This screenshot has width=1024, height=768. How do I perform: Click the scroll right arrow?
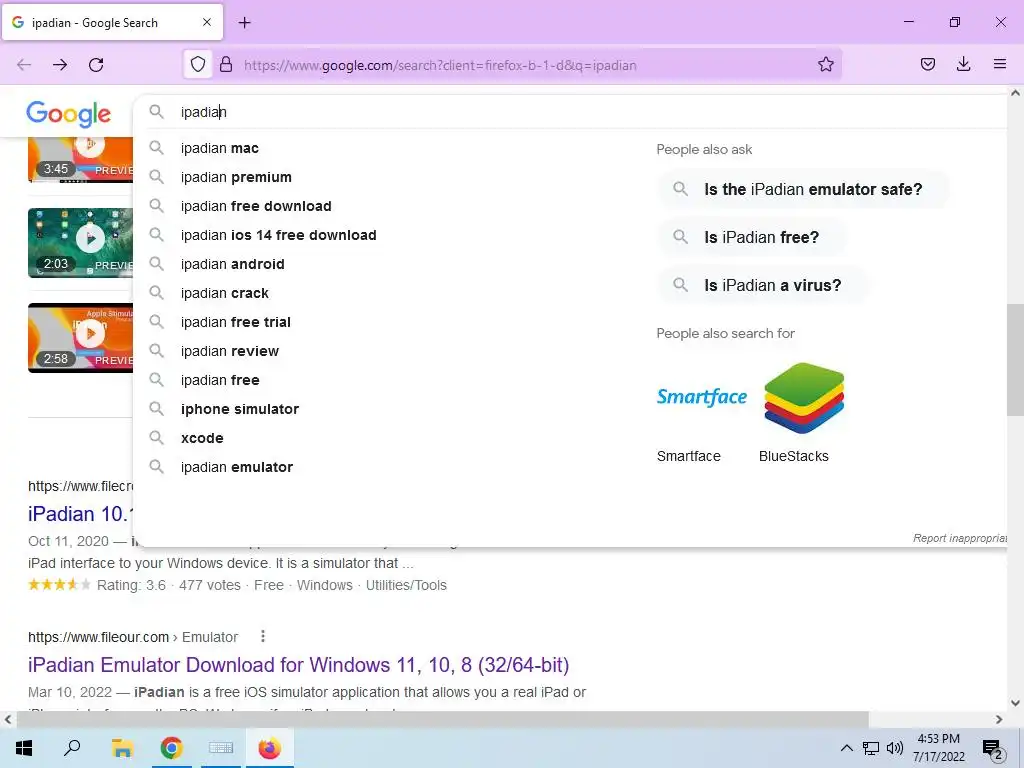coord(999,720)
